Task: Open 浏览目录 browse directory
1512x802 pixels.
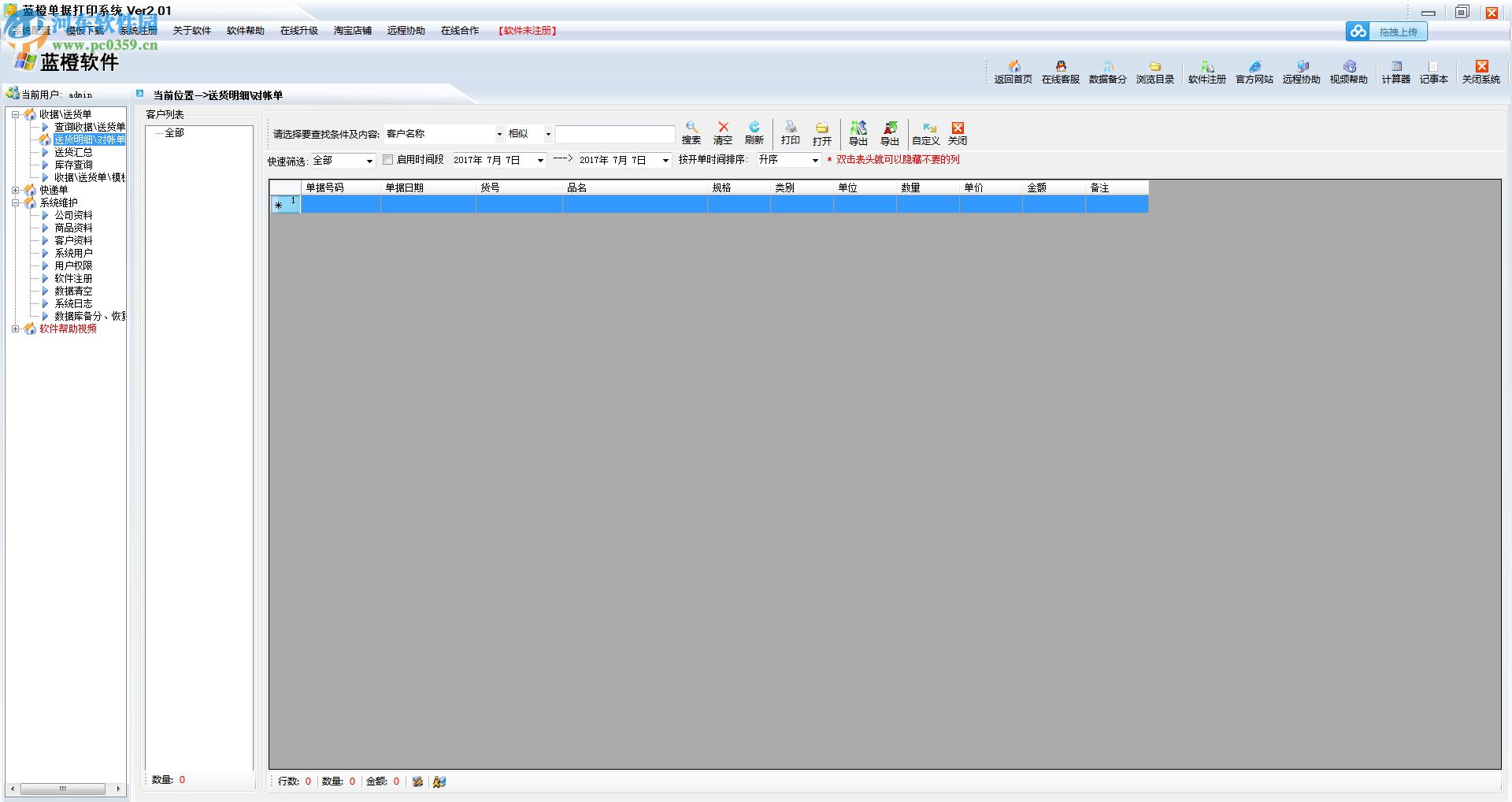Action: tap(1154, 72)
